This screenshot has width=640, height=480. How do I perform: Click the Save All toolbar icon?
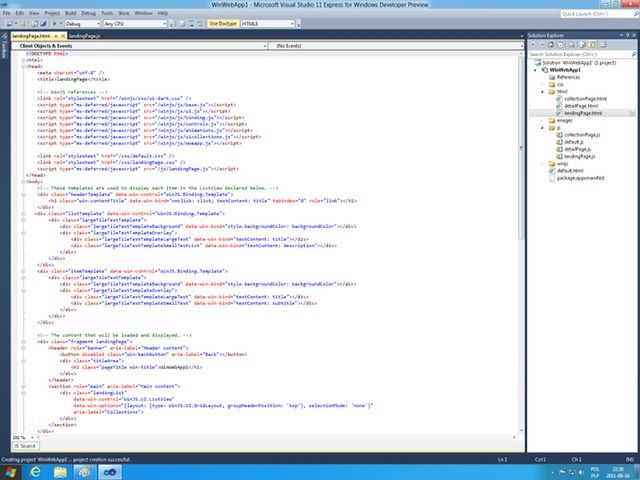tap(43, 24)
